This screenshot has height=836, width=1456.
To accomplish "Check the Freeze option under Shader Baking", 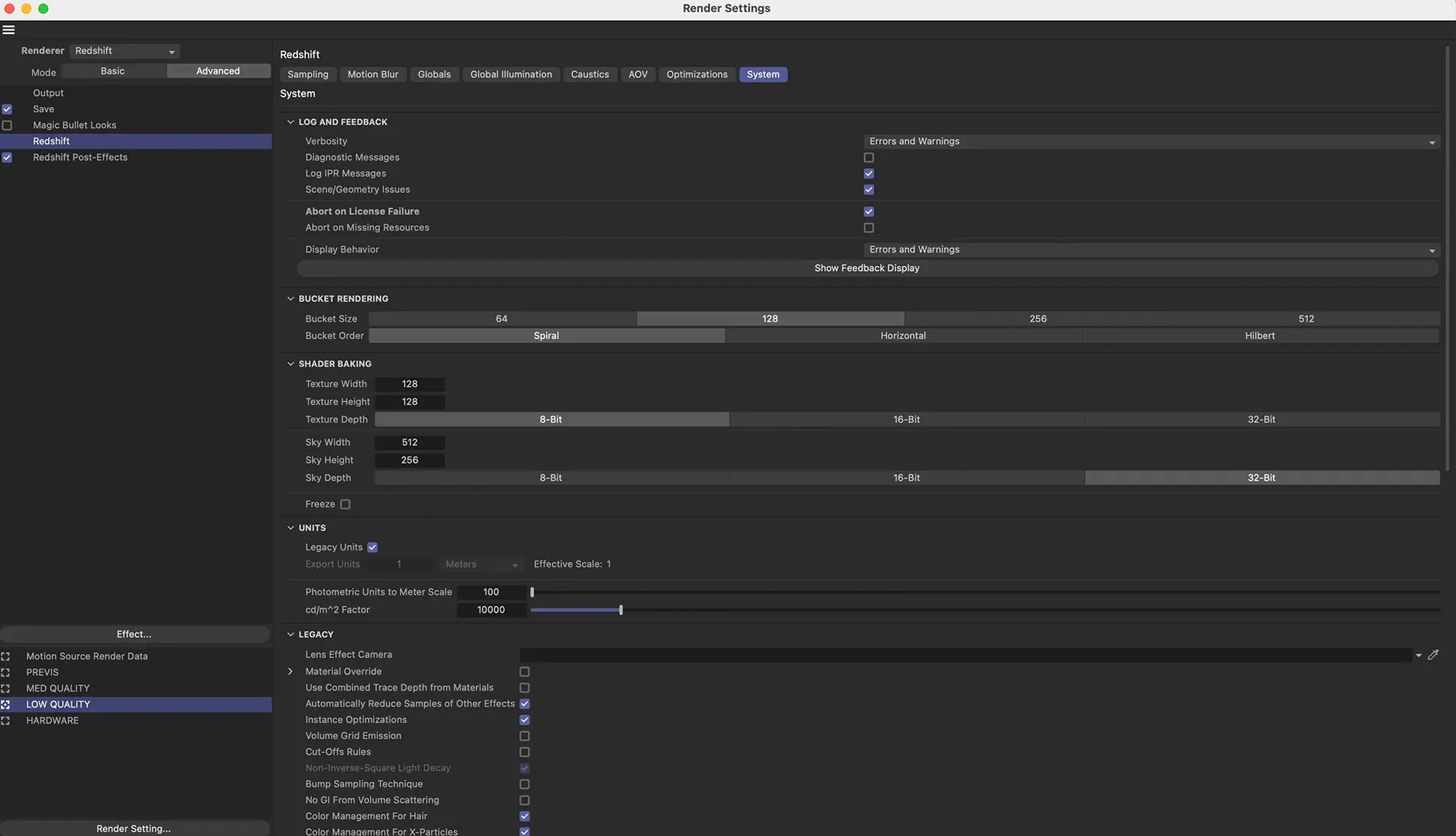I will pyautogui.click(x=345, y=503).
